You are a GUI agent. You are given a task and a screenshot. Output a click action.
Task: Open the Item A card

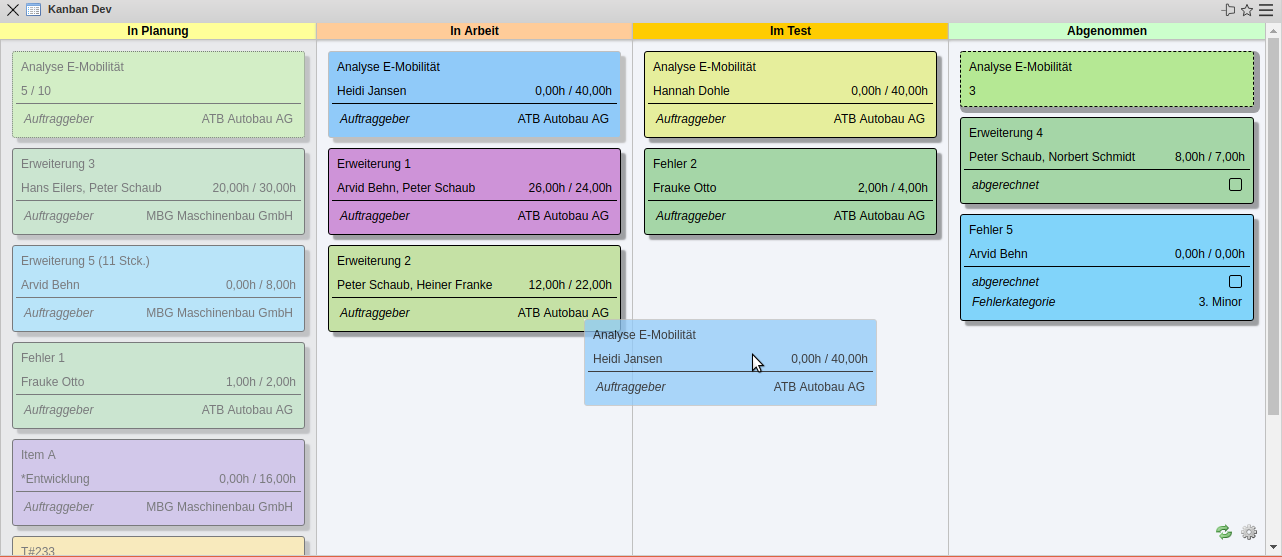click(158, 483)
